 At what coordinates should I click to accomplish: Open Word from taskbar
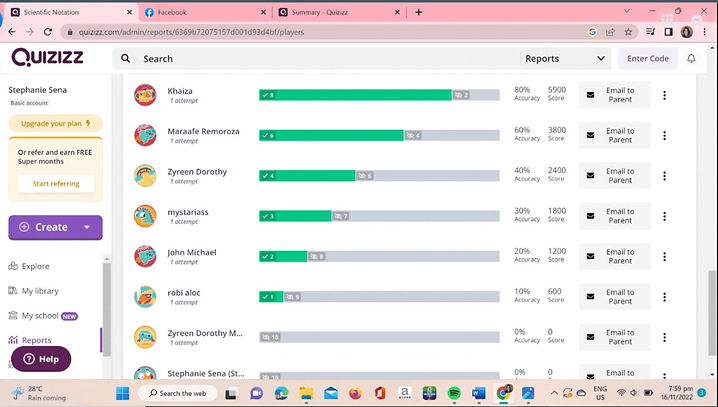coord(479,393)
